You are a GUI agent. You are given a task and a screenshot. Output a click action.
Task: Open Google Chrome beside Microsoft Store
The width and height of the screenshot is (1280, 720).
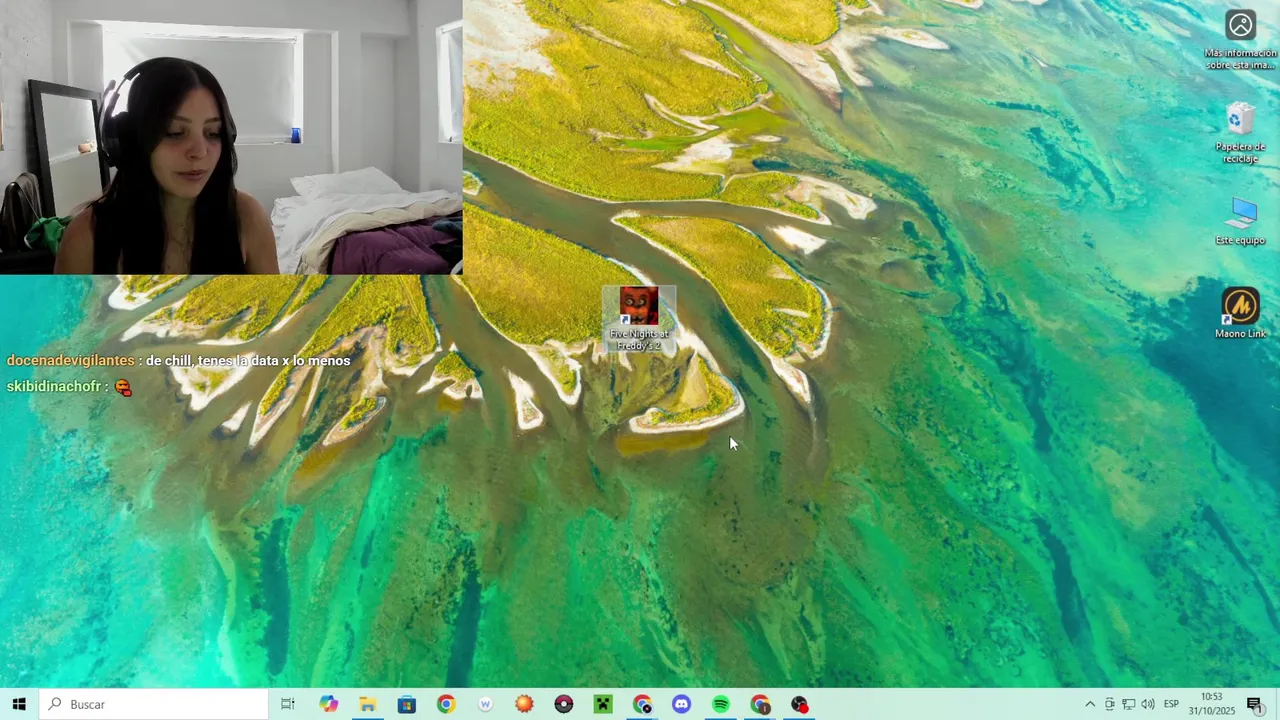point(446,704)
